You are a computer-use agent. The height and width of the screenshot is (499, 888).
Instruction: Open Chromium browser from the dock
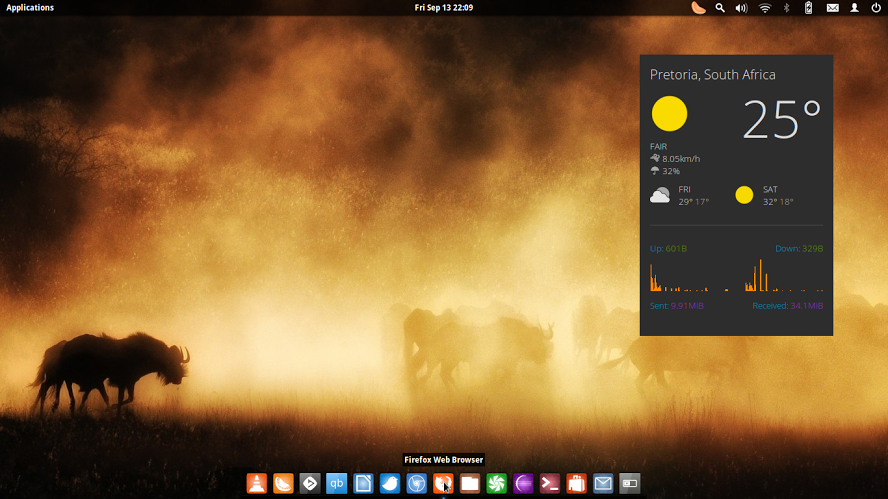[416, 483]
